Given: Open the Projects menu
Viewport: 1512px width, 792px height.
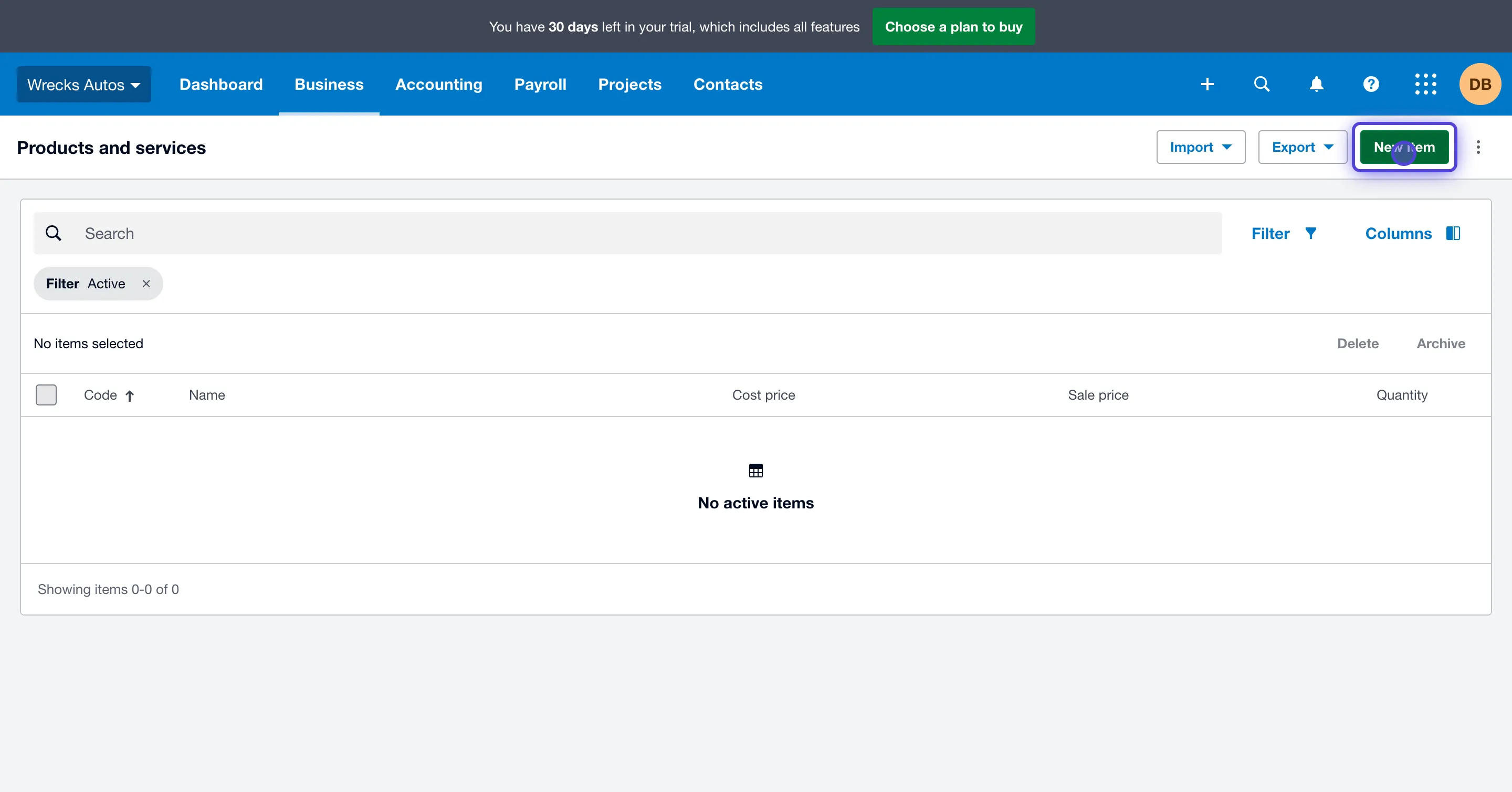Looking at the screenshot, I should tap(629, 84).
